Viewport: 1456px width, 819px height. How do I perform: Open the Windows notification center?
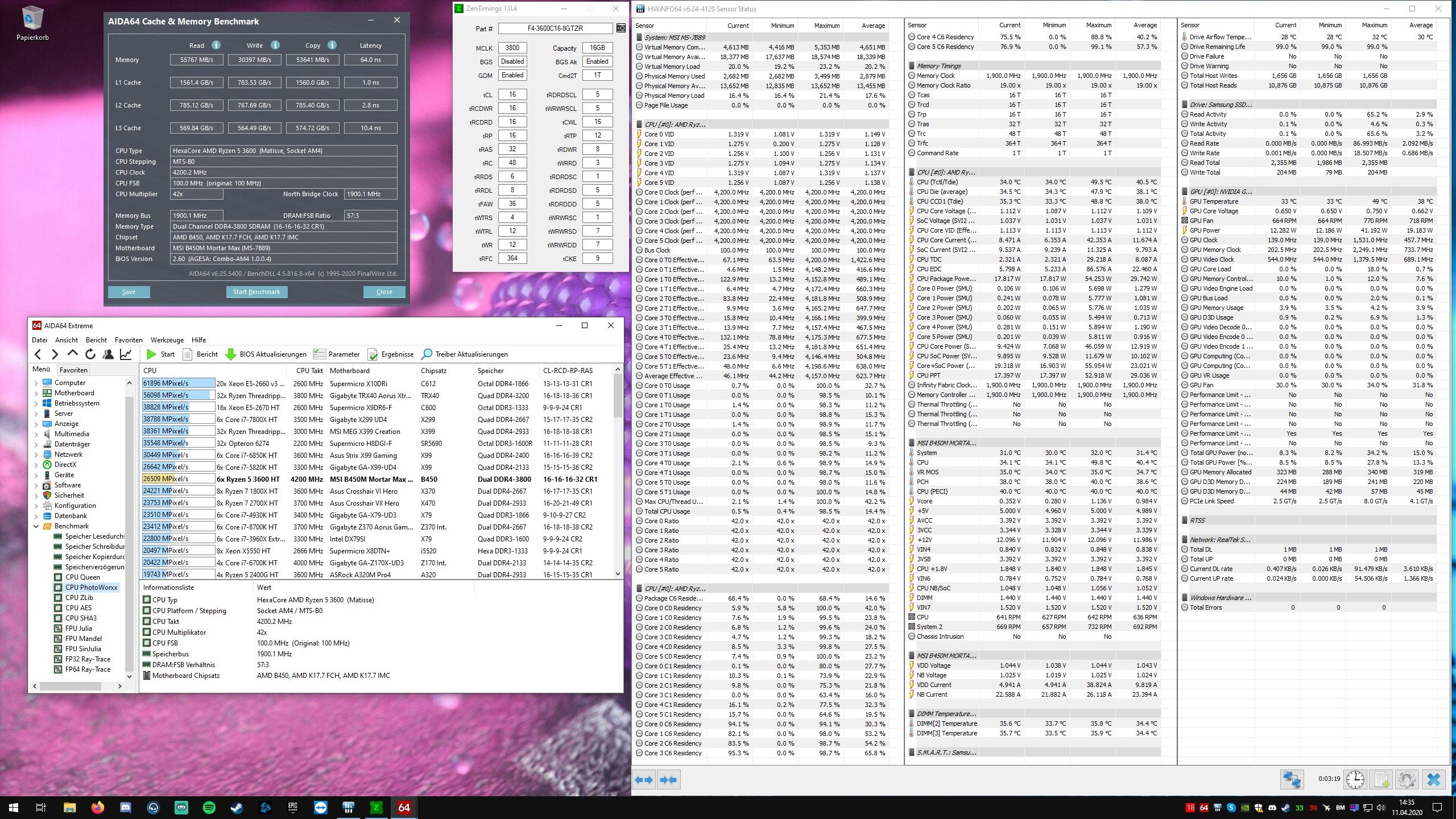(1437, 807)
